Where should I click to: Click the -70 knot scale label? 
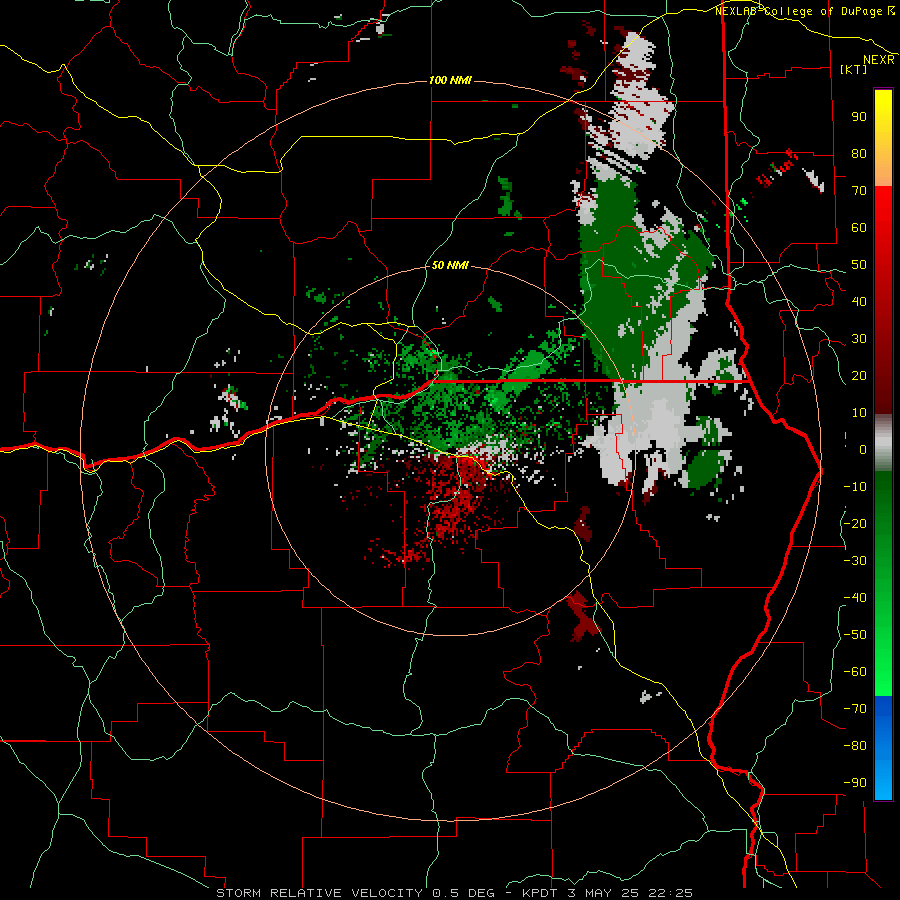pyautogui.click(x=855, y=709)
